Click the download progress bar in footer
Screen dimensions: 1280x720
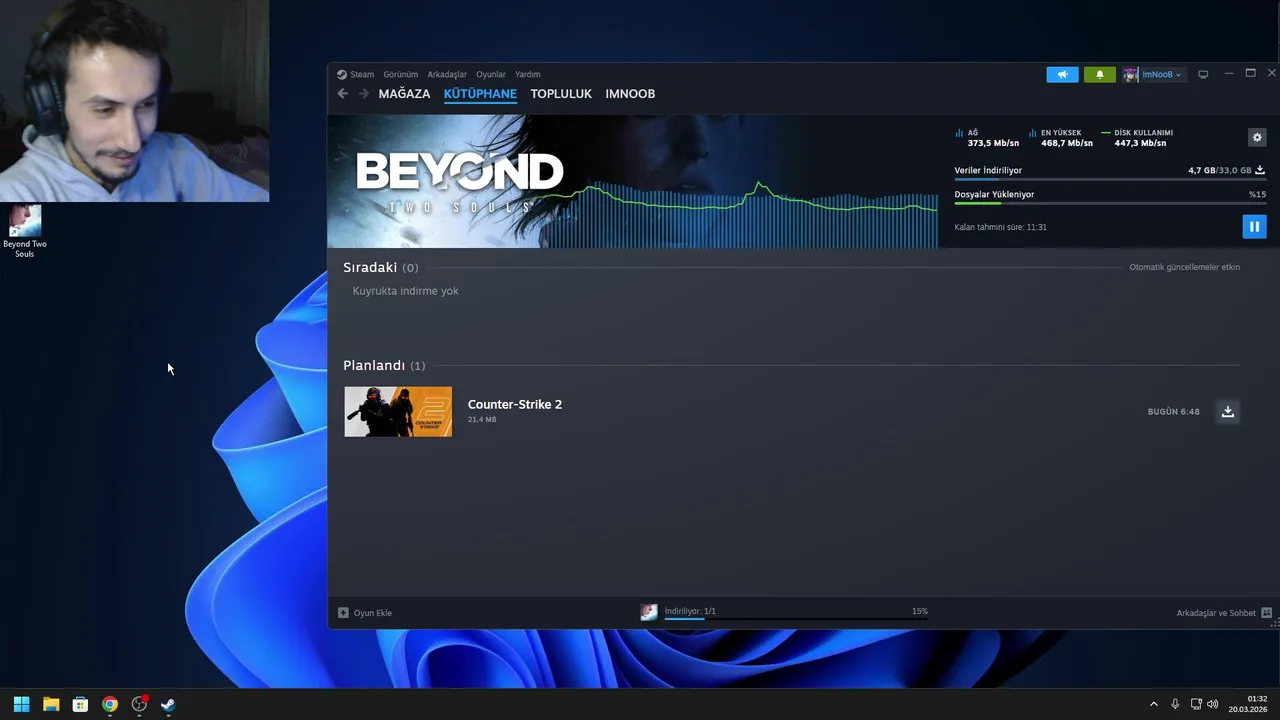coord(796,619)
